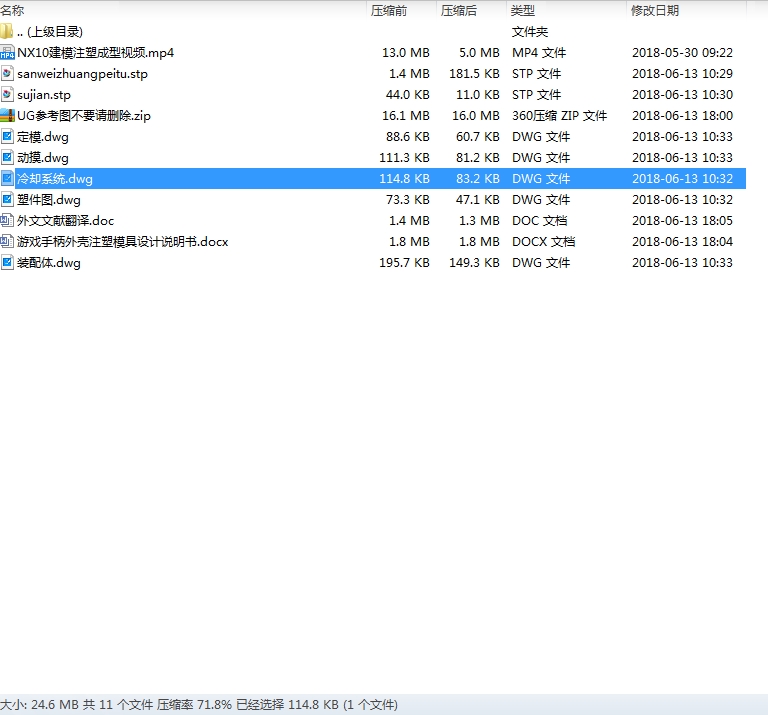Click the MP4 icon of NX10建模注塑成型视频.mp4

point(7,52)
